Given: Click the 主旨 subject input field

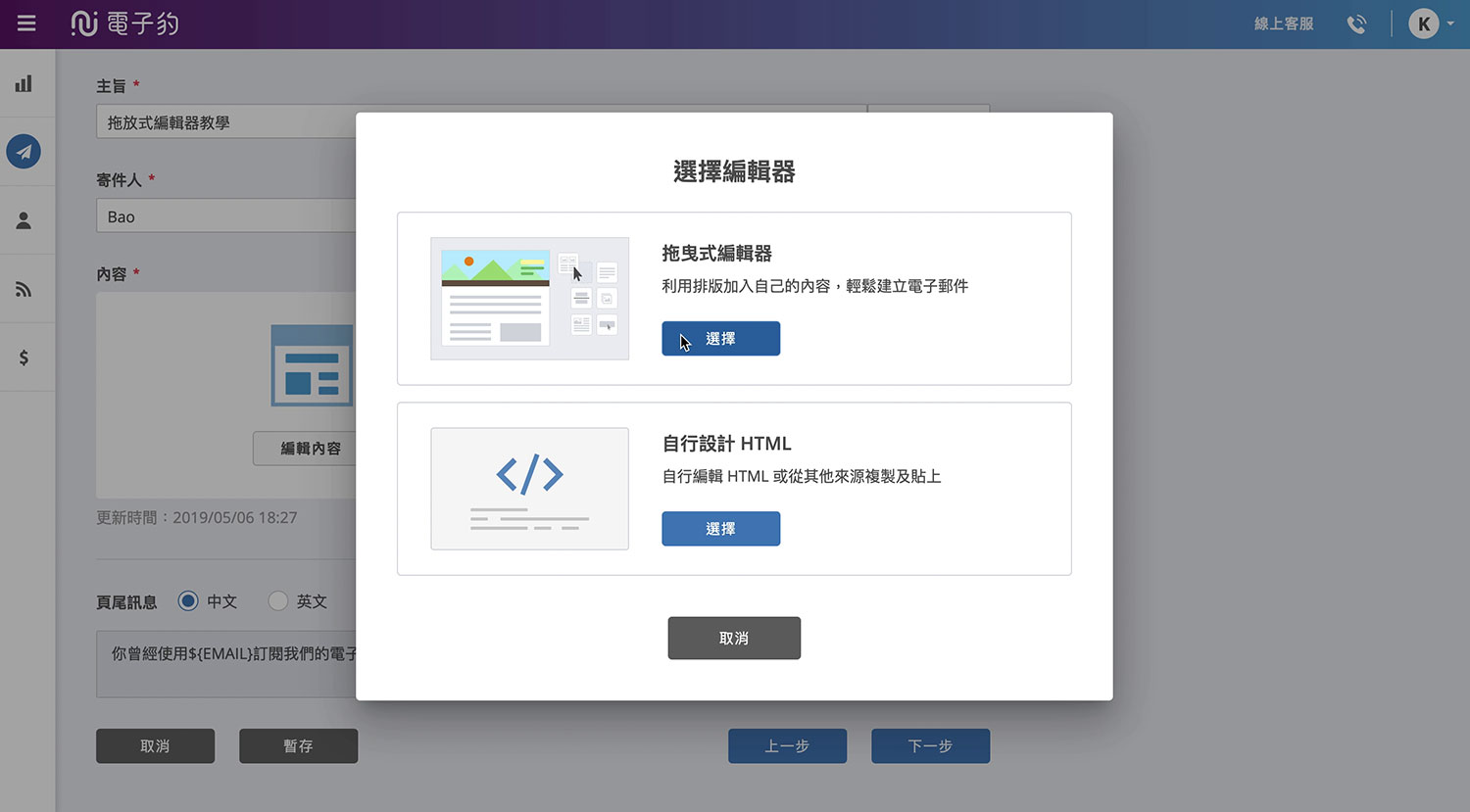Looking at the screenshot, I should click(226, 122).
